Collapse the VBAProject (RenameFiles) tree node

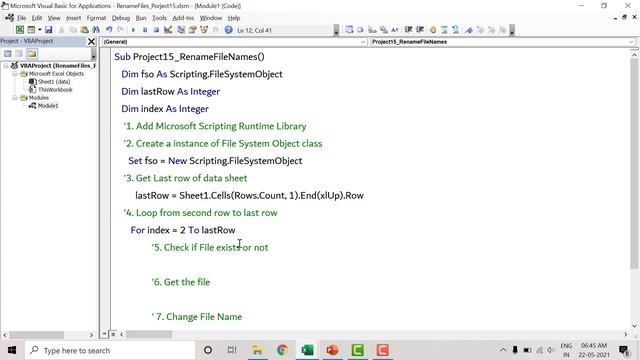tap(6, 65)
